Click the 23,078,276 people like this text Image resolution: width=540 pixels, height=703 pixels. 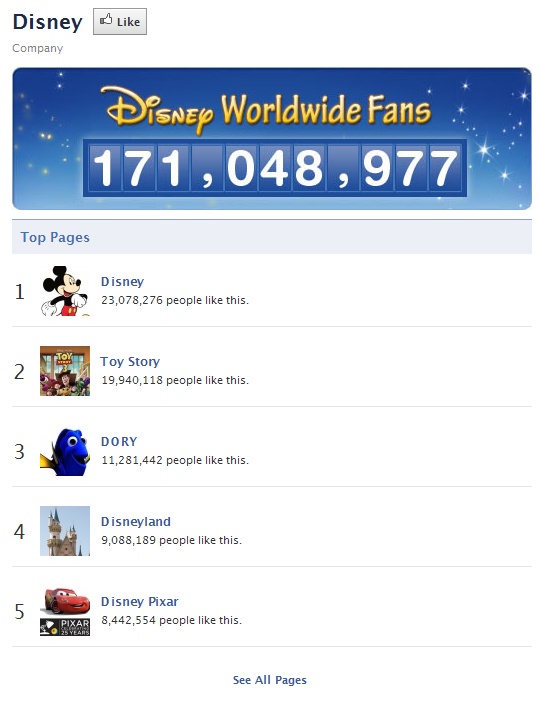[175, 300]
